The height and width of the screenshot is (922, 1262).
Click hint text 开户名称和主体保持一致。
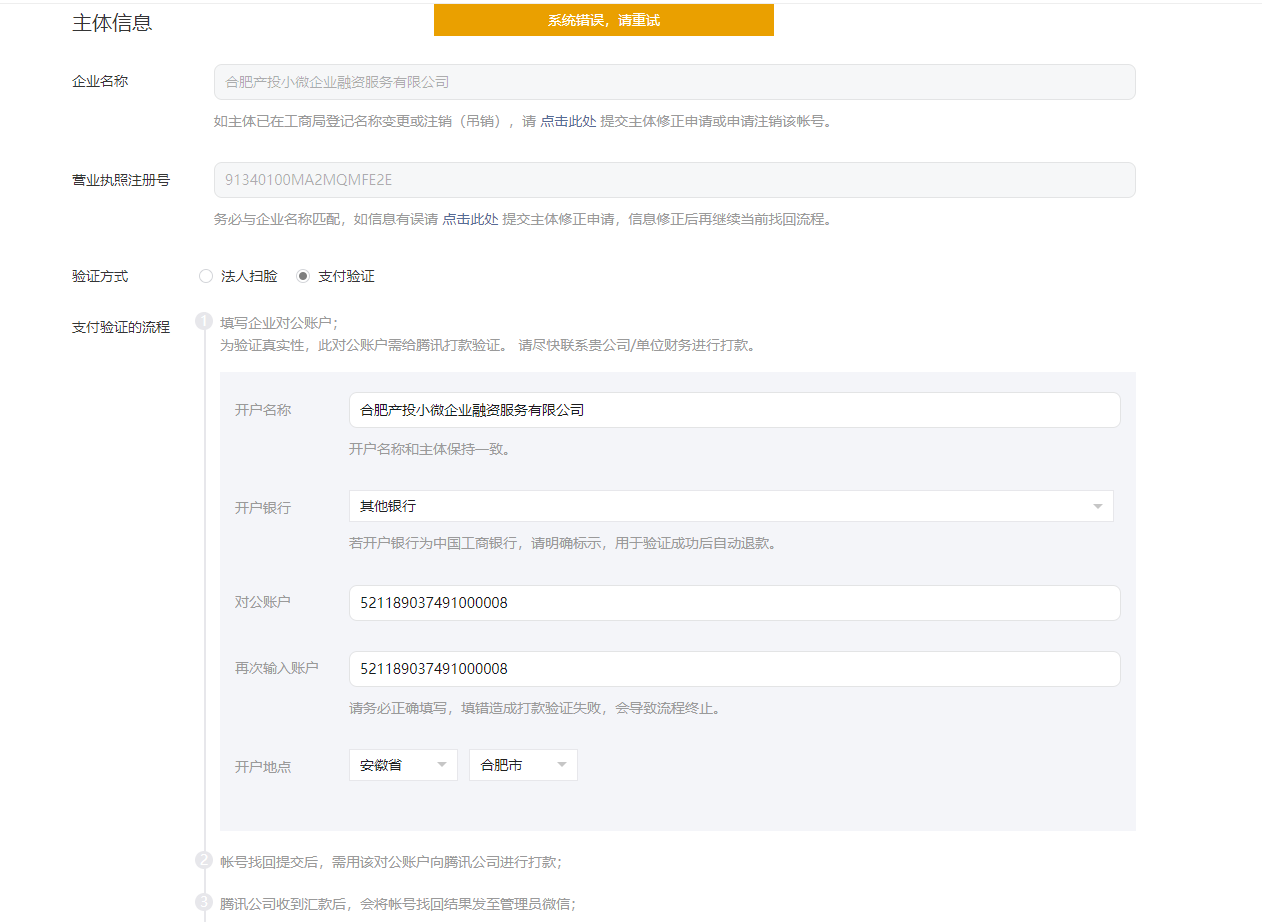coord(432,449)
